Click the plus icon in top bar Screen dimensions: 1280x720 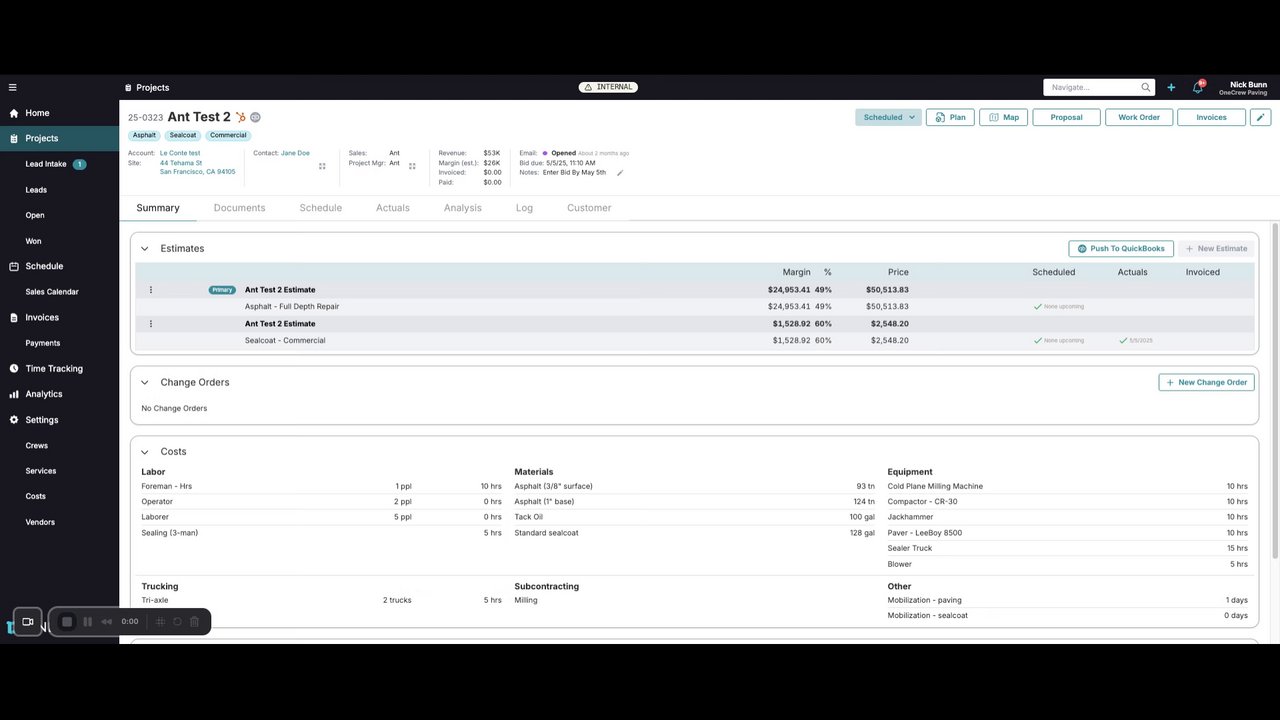[1171, 87]
